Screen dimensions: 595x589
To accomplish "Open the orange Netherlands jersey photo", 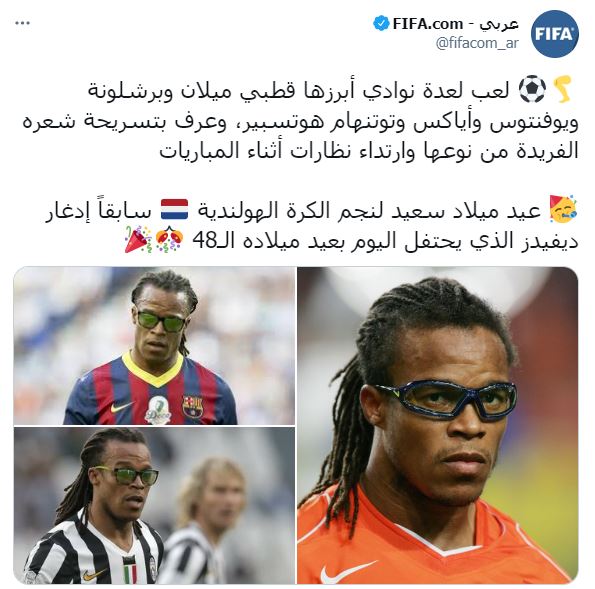I will [x=438, y=425].
